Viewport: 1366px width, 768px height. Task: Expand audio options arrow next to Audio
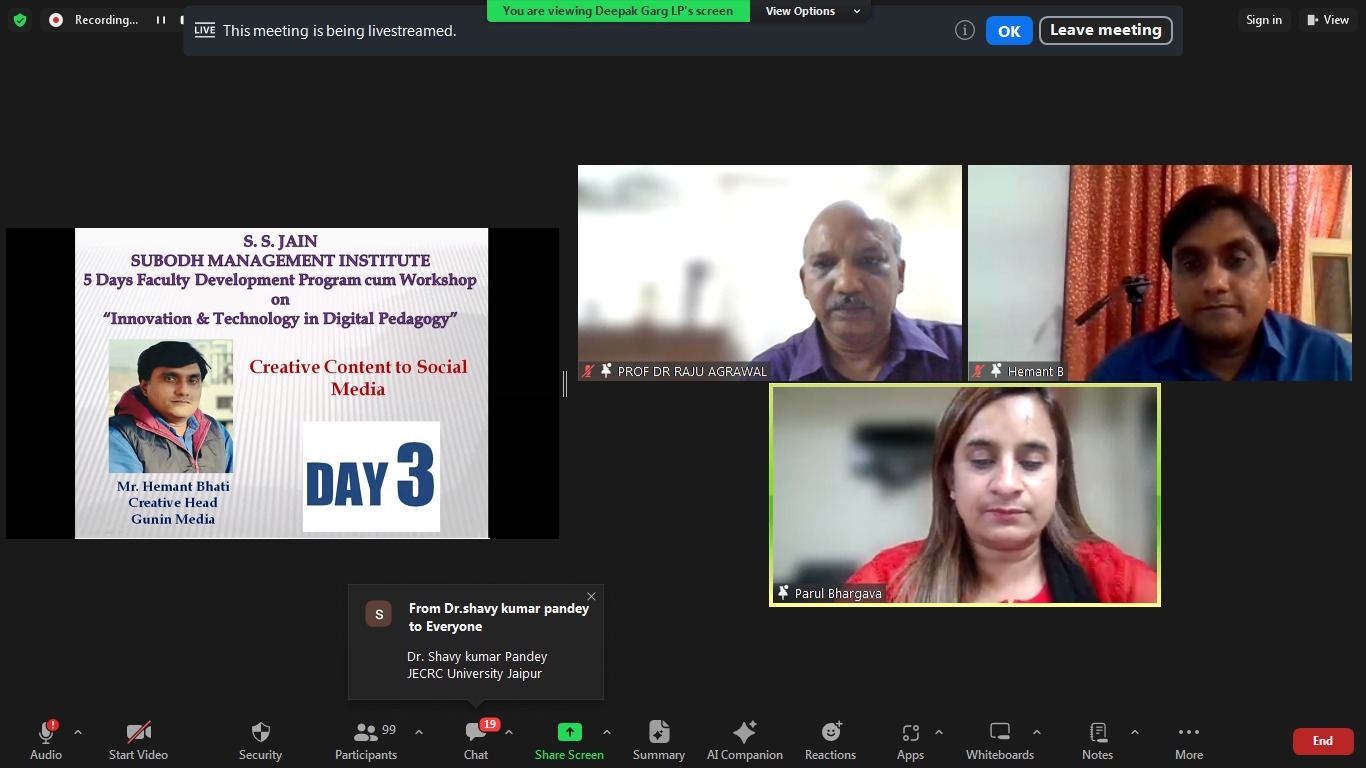pos(78,732)
